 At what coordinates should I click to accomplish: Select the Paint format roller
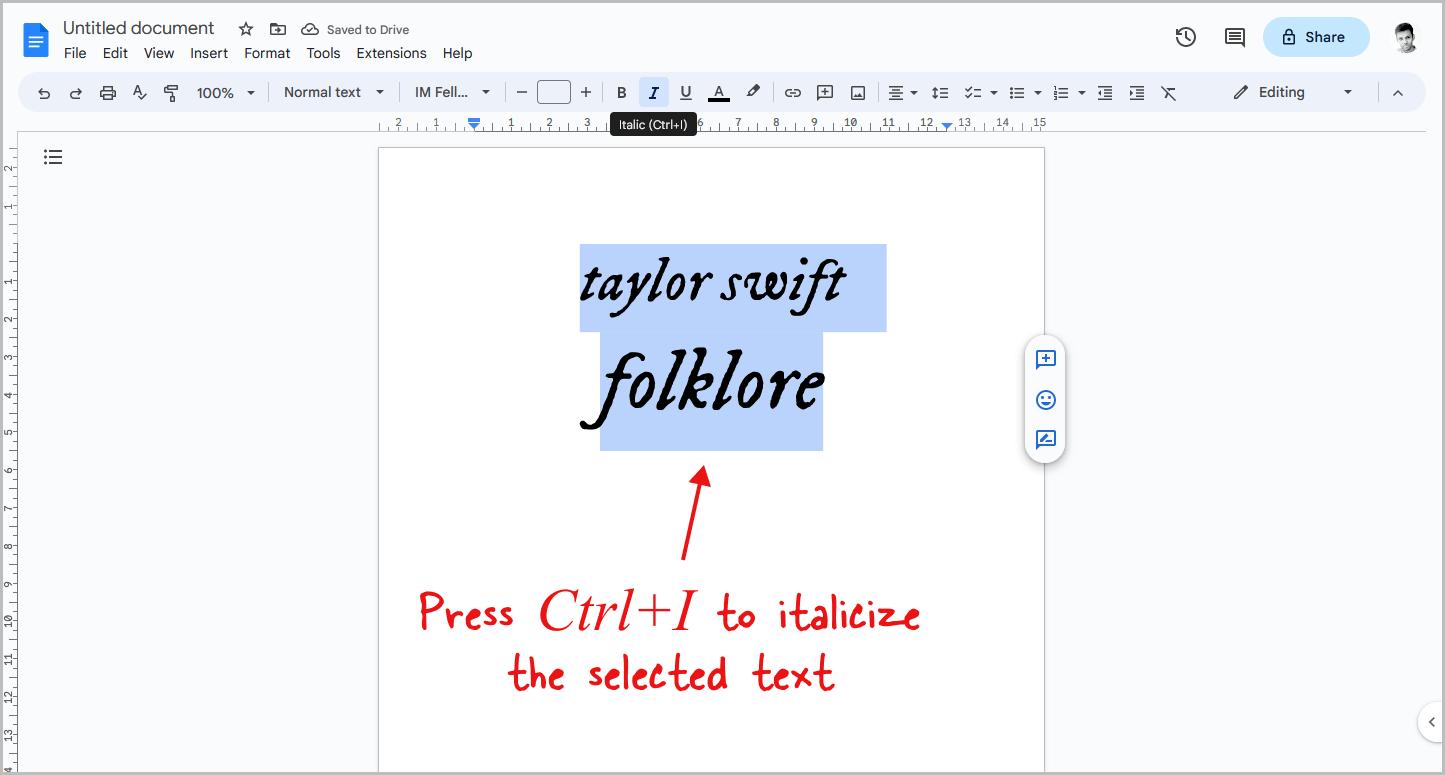point(171,93)
